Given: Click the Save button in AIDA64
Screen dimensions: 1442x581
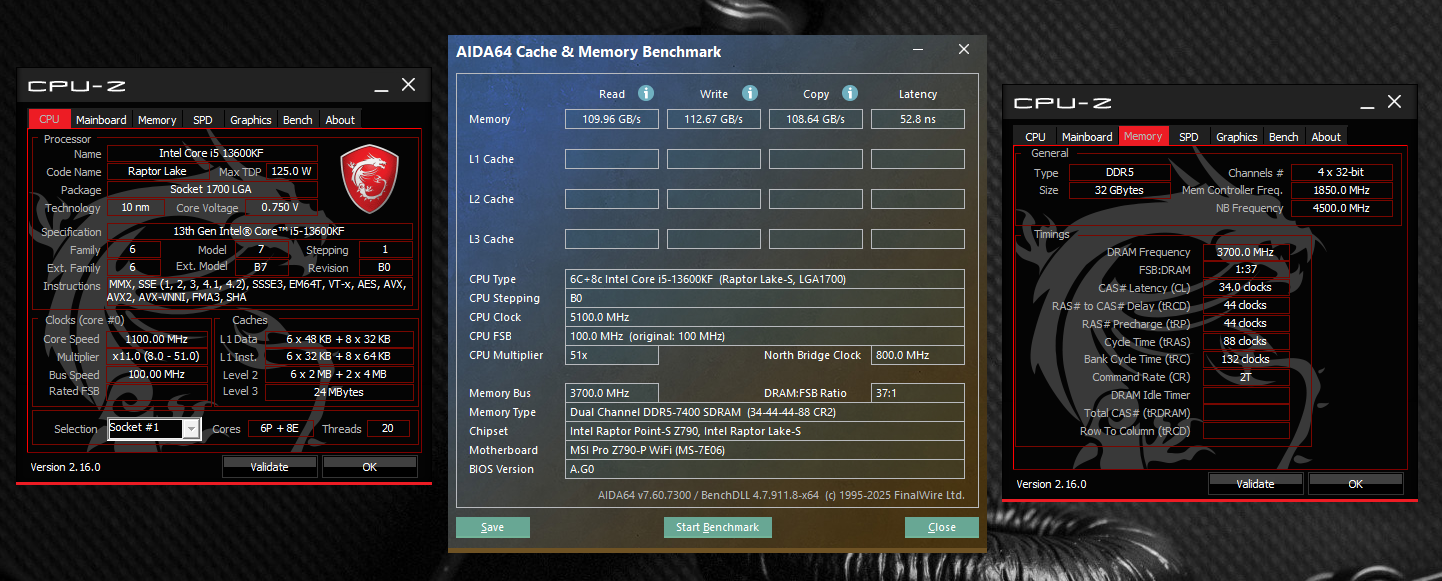Looking at the screenshot, I should pyautogui.click(x=492, y=527).
